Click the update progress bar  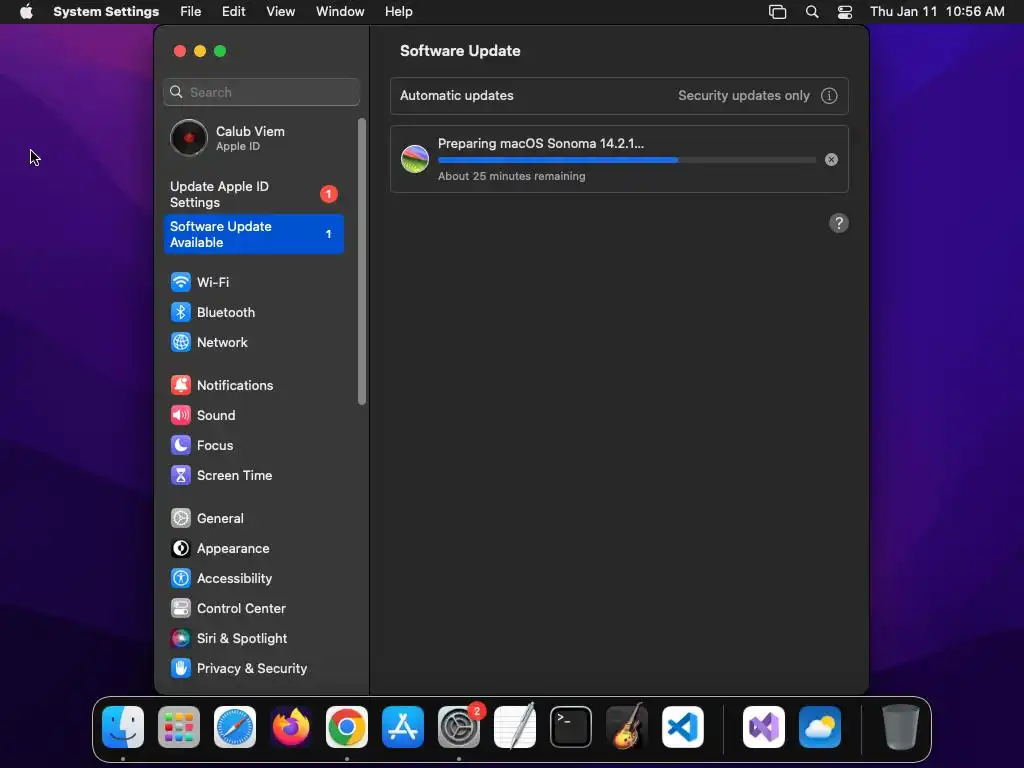coord(627,160)
